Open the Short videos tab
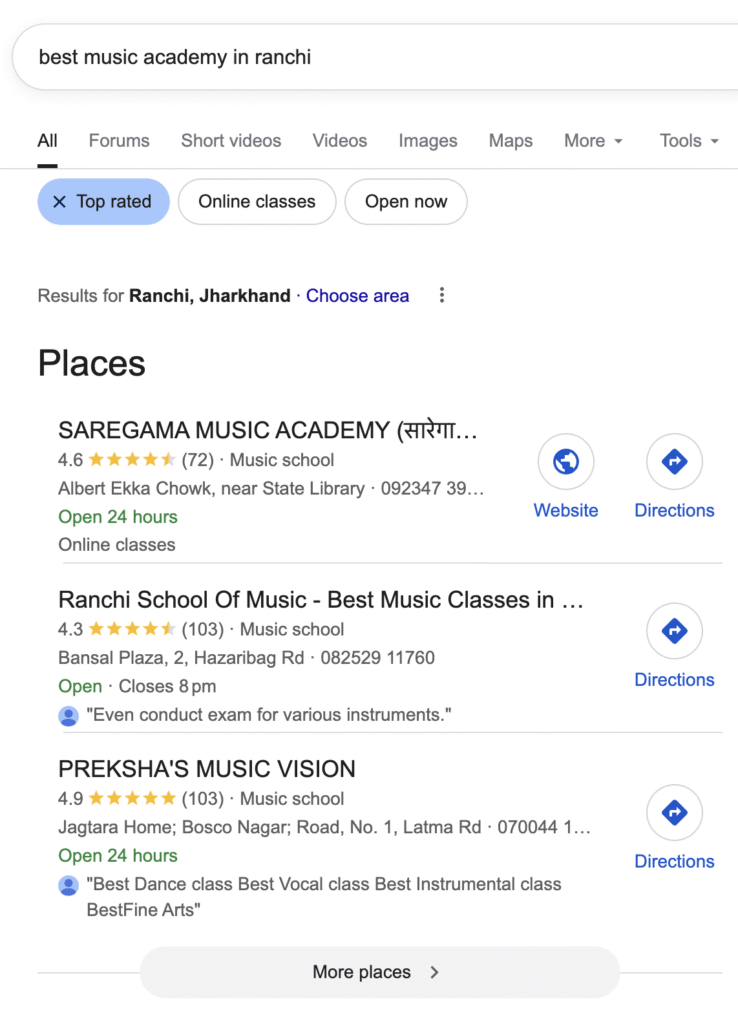Screen dimensions: 738x1024 (231, 141)
